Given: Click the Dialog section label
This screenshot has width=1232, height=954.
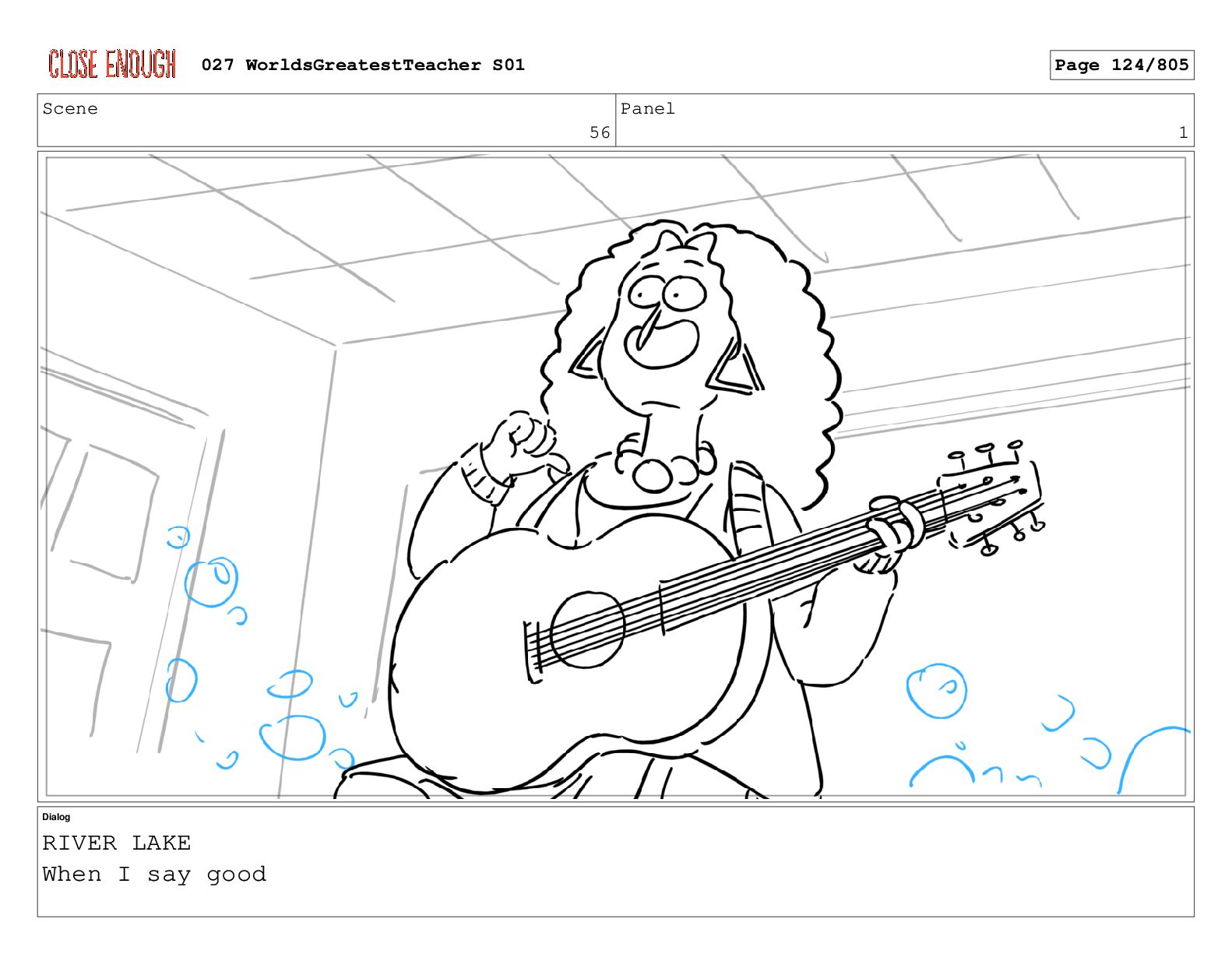Looking at the screenshot, I should (56, 817).
